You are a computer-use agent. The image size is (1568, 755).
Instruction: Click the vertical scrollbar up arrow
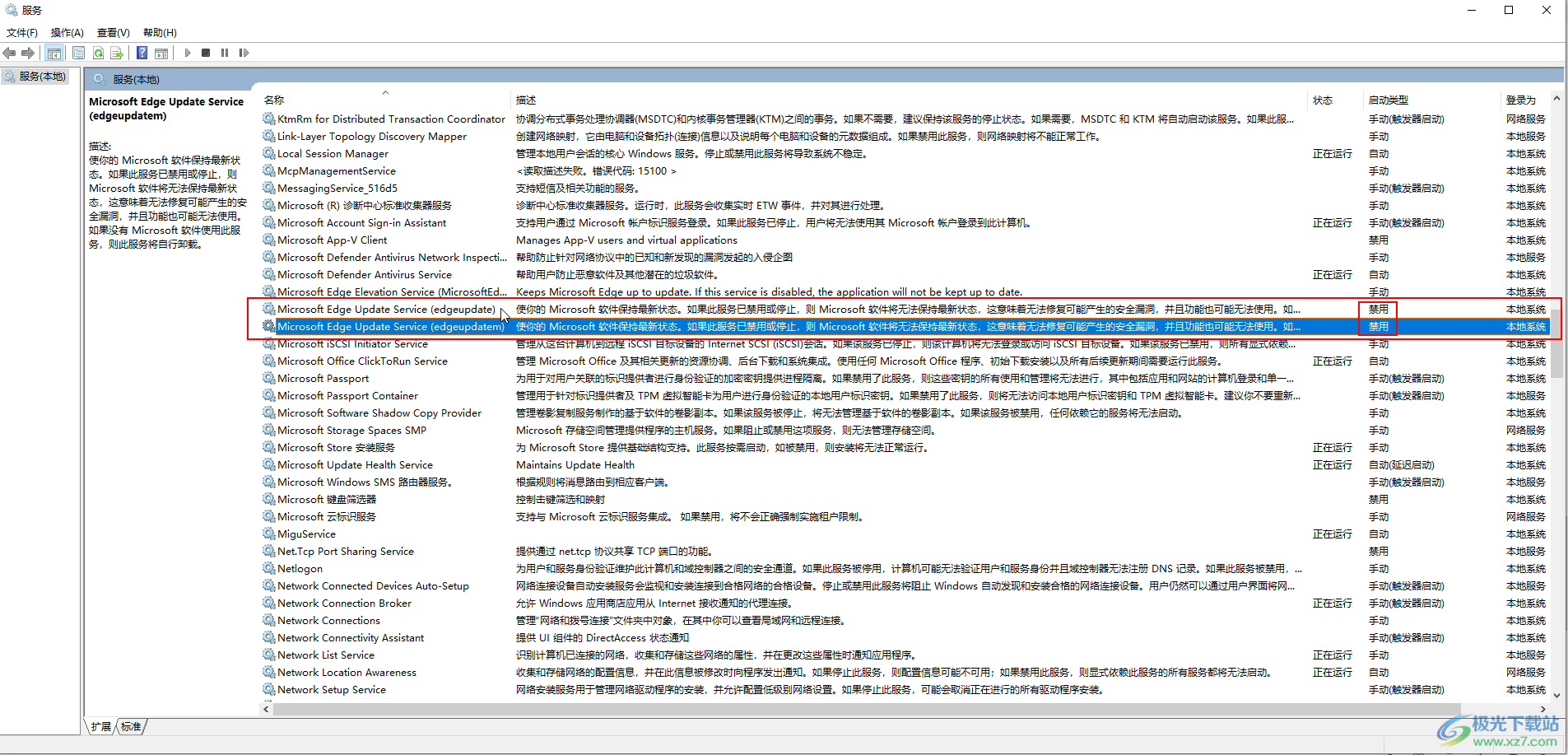pyautogui.click(x=1556, y=99)
